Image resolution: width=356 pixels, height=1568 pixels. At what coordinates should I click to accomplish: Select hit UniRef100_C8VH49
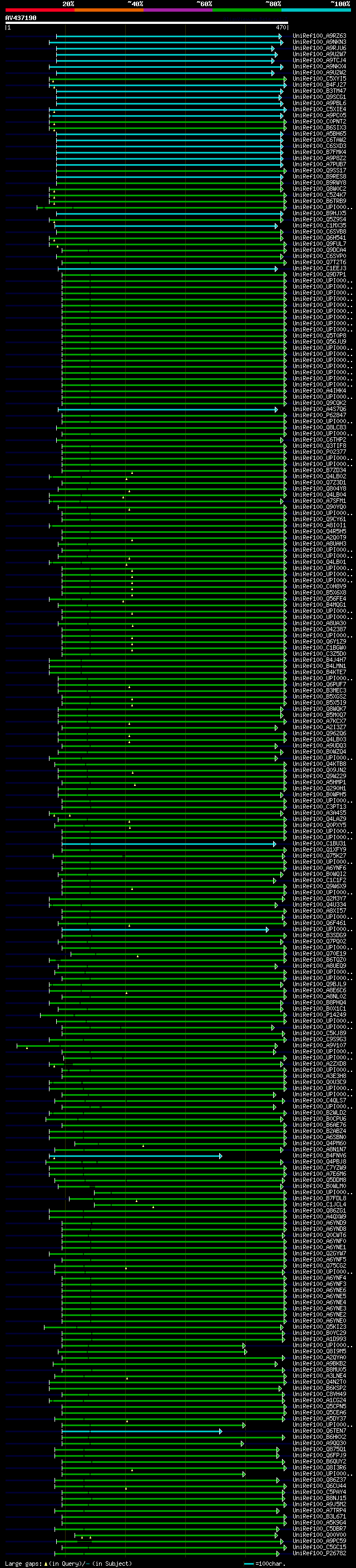[319, 1394]
